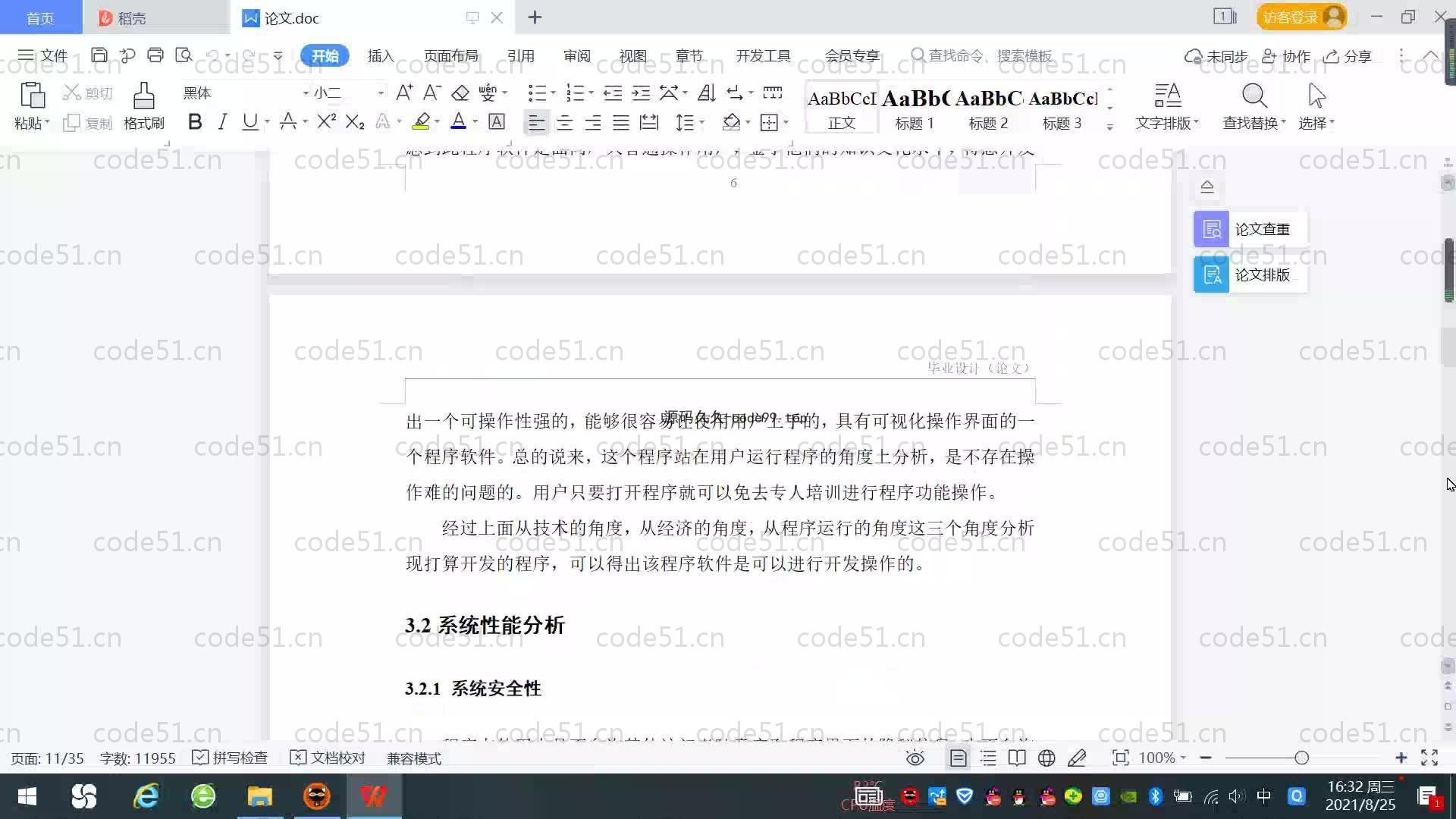Click the 协作 collaborate button
Viewport: 1456px width, 819px height.
1286,56
